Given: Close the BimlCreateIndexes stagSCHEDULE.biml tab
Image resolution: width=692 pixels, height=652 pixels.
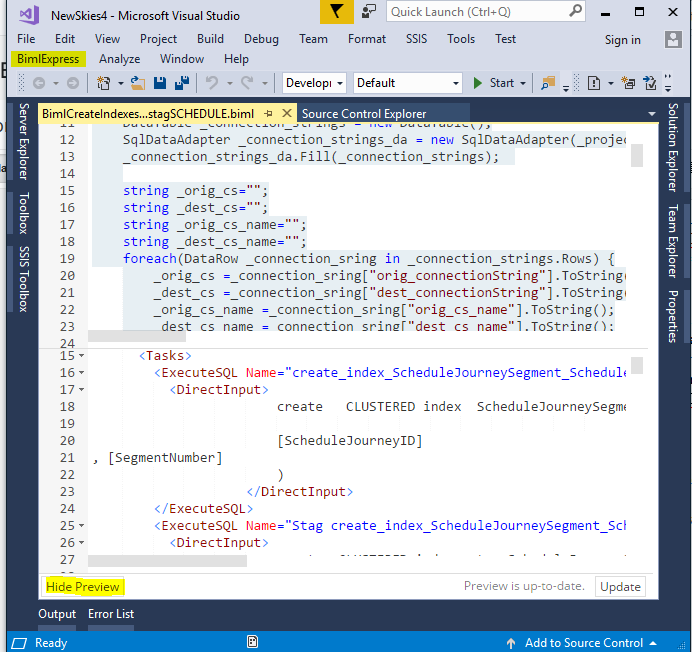Looking at the screenshot, I should [x=287, y=113].
